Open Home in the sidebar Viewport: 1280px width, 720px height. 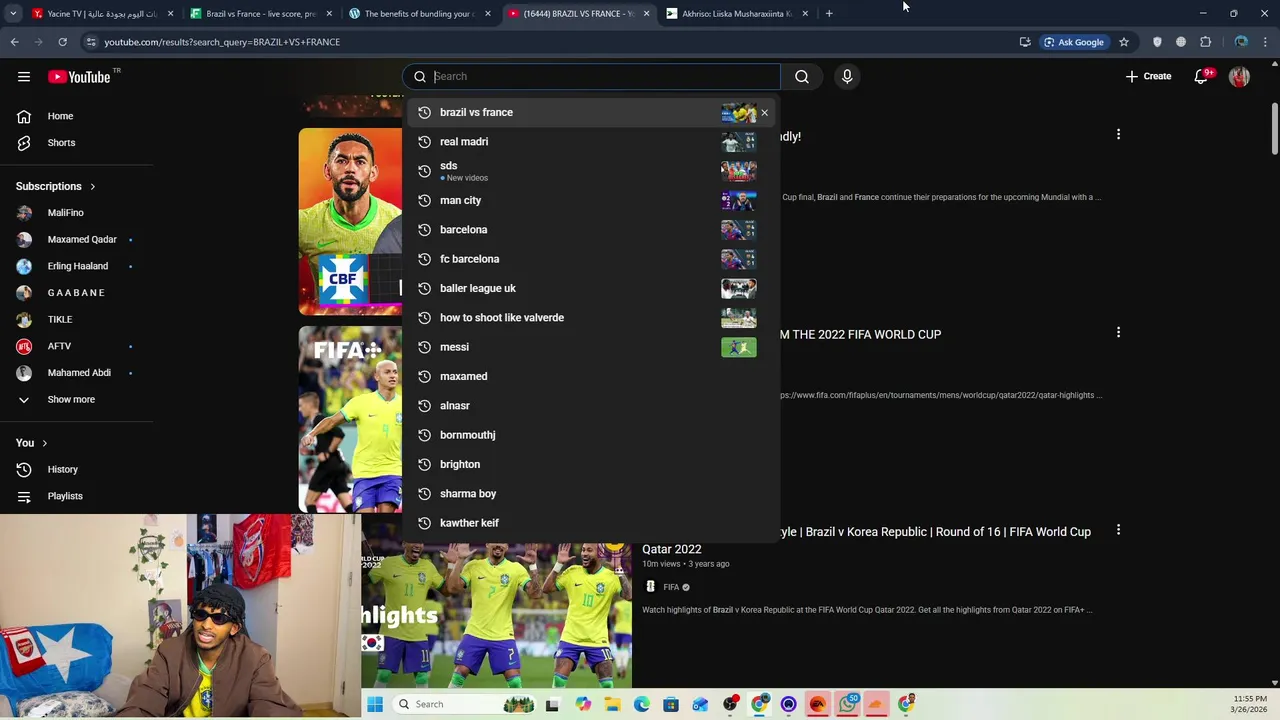[60, 116]
